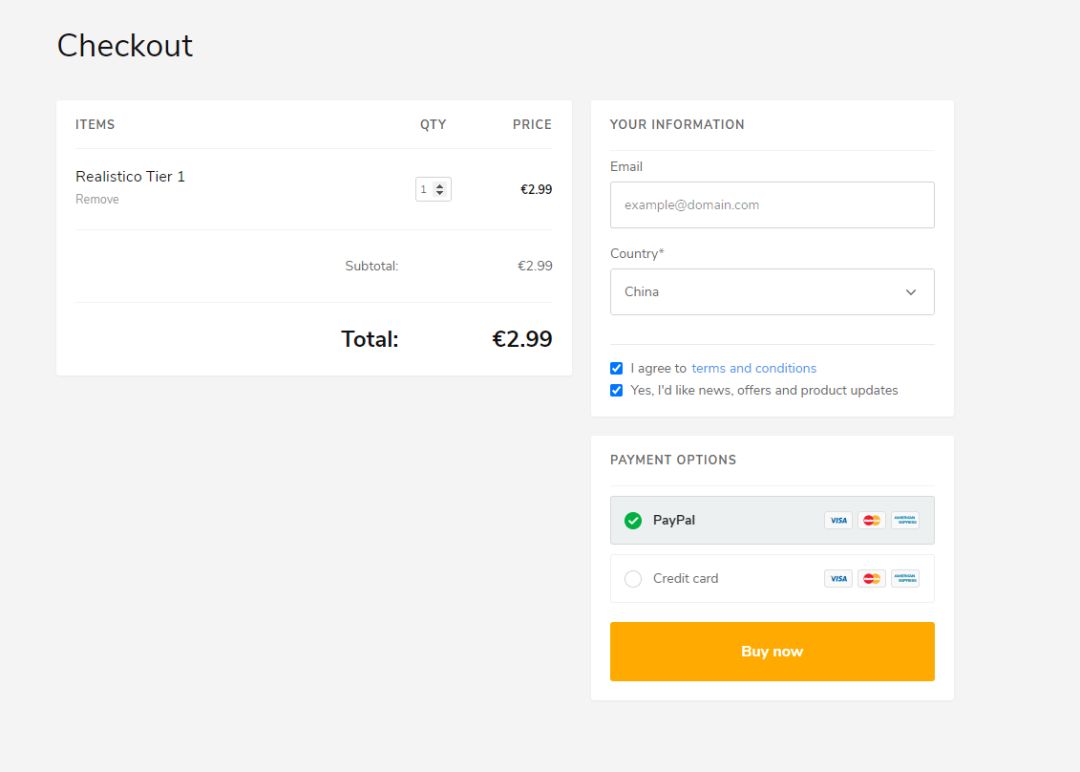This screenshot has height=772, width=1080.
Task: Click green checkmark icon beside PayPal
Action: click(633, 520)
